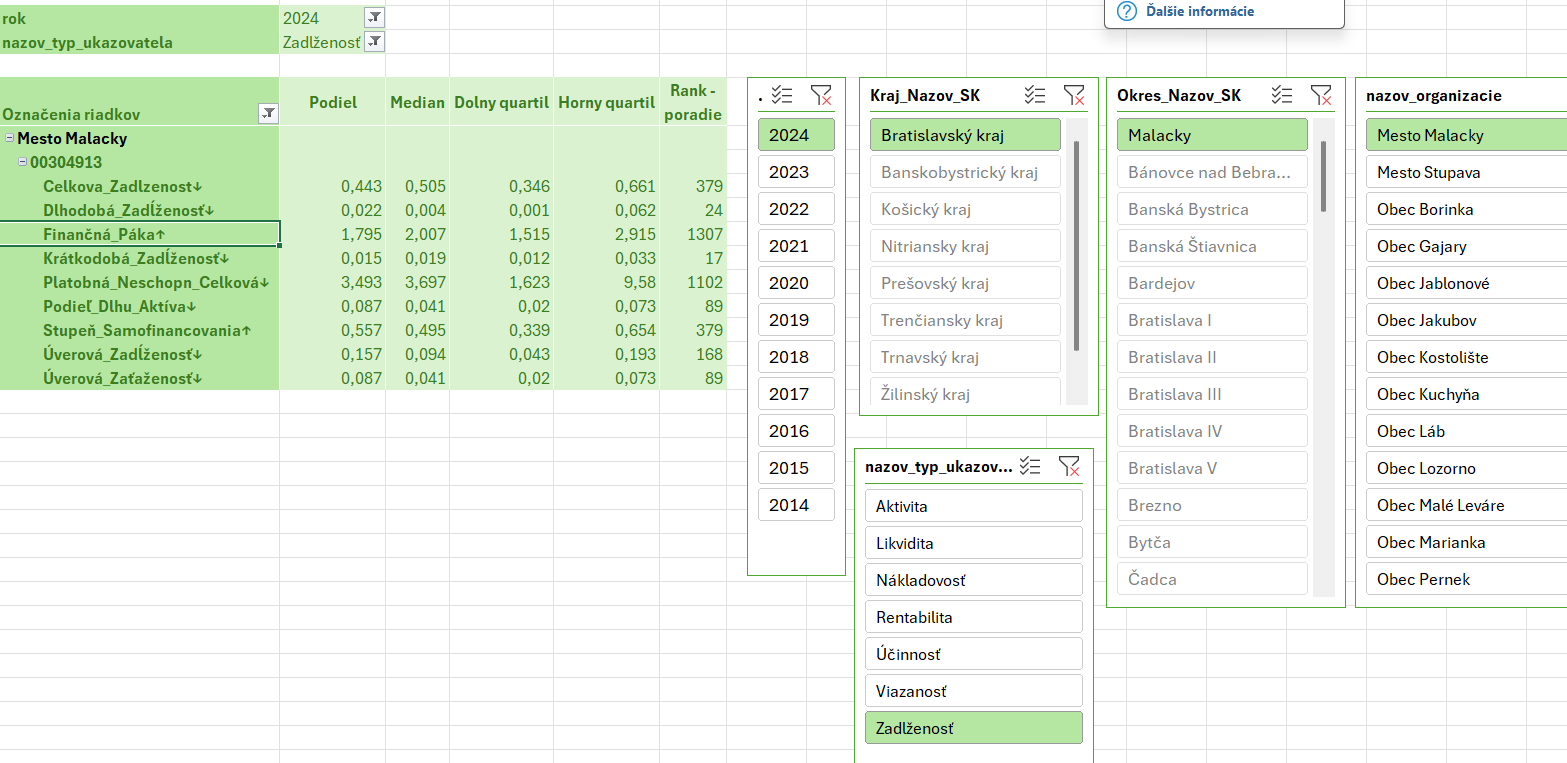Open nazov_typ_ukazovatela filter dropdown
Image resolution: width=1567 pixels, height=763 pixels.
374,41
